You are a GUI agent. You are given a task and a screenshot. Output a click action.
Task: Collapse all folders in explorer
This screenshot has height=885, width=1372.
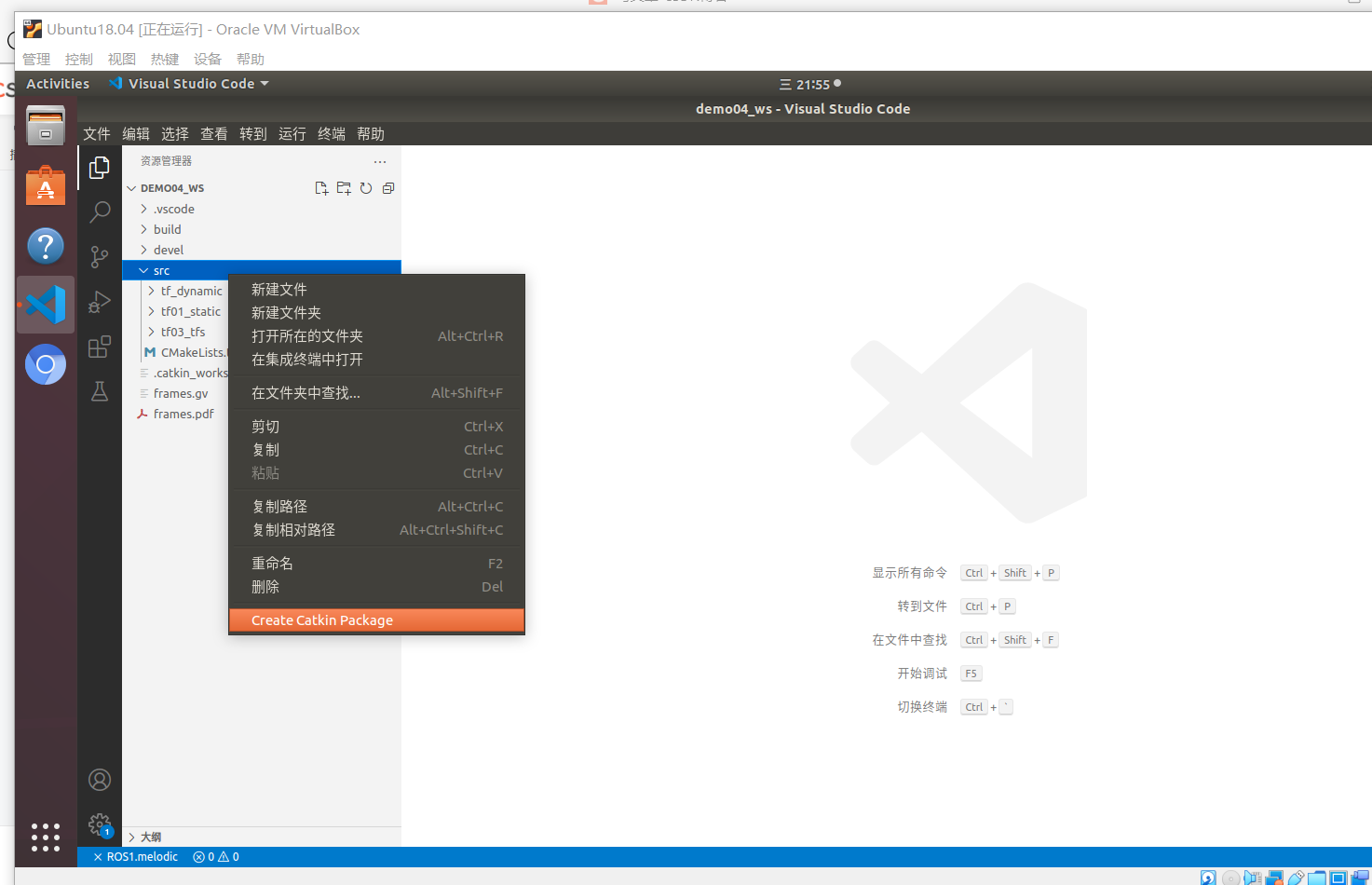(388, 188)
